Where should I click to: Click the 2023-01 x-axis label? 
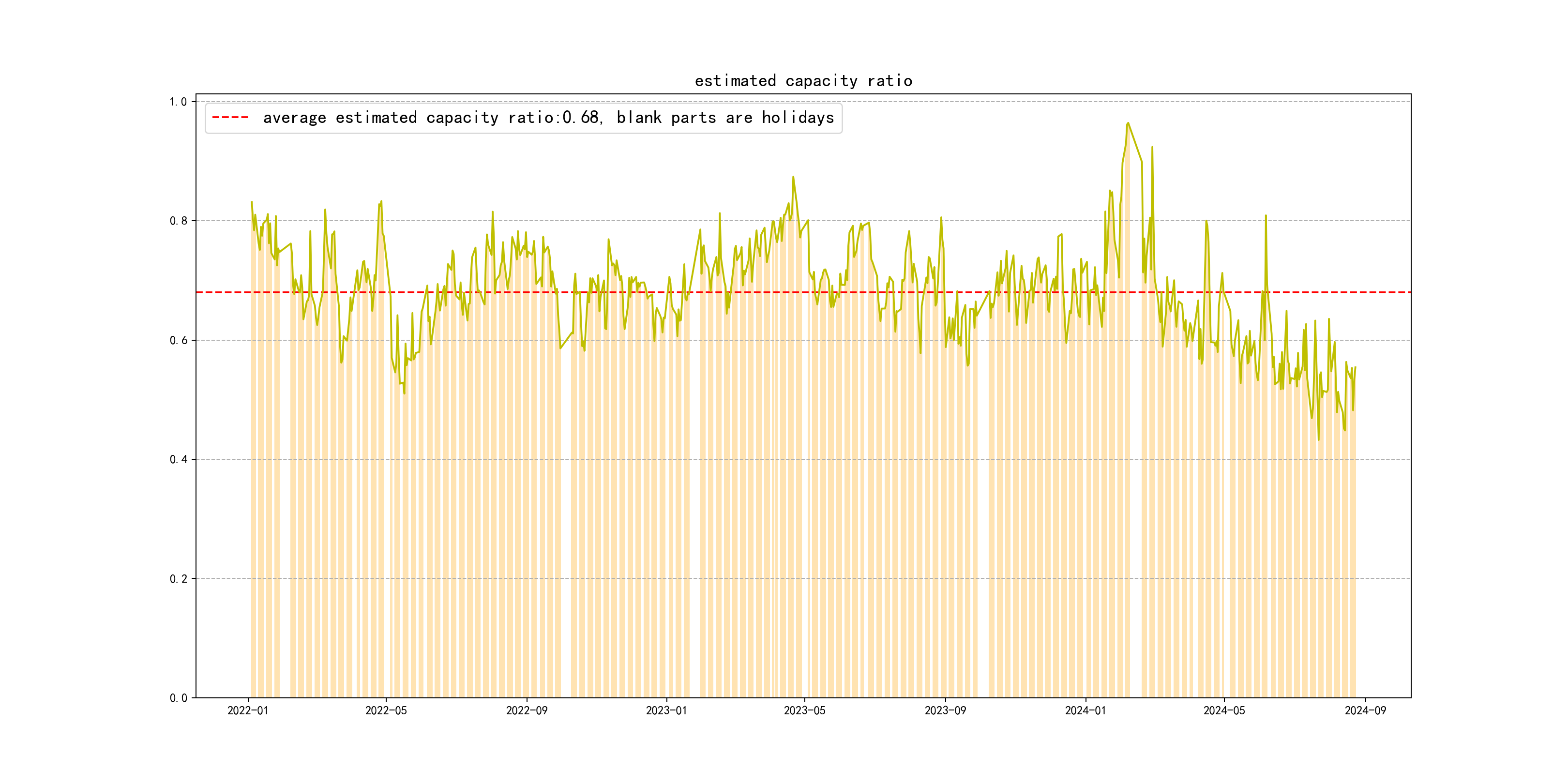(666, 710)
